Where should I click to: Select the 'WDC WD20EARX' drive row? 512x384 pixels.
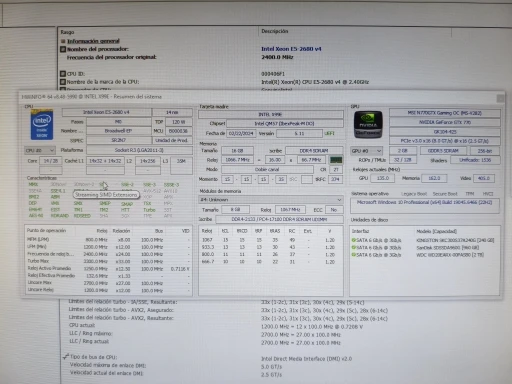[424, 255]
